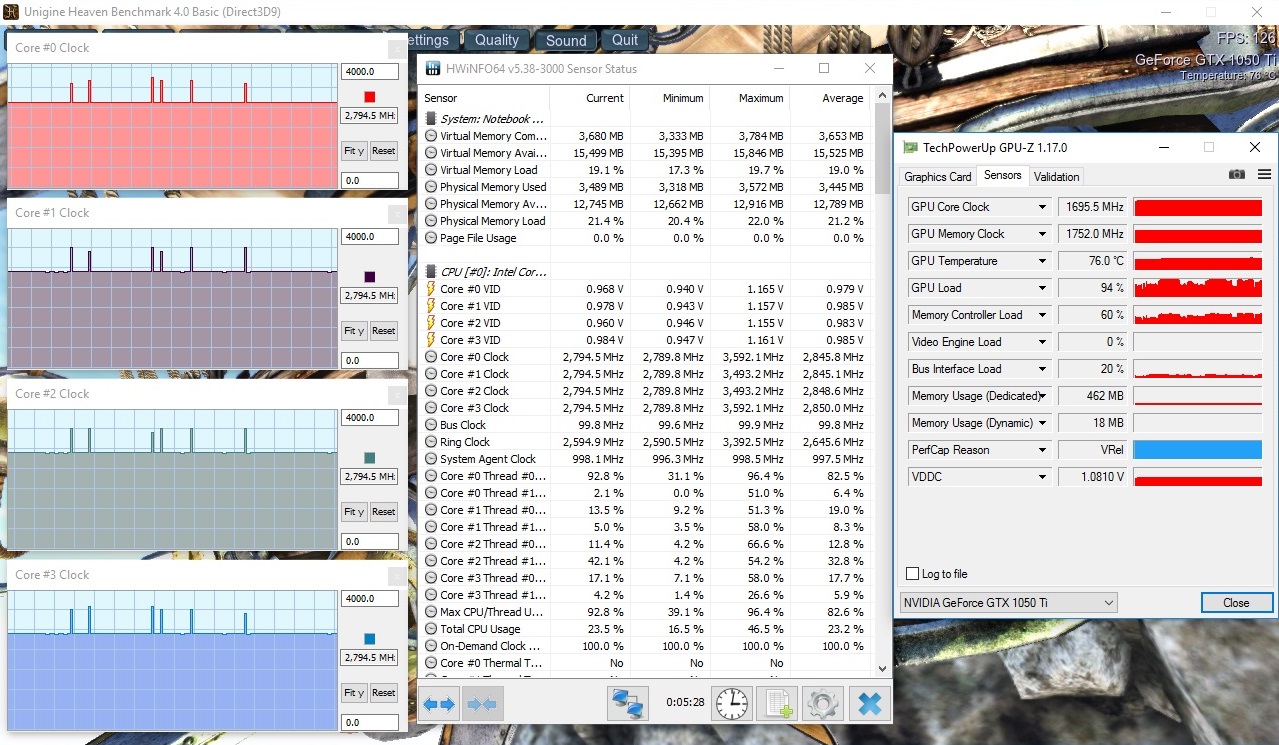Open the PerfCap Reason dropdown
Screen dimensions: 1279x745
(1042, 450)
